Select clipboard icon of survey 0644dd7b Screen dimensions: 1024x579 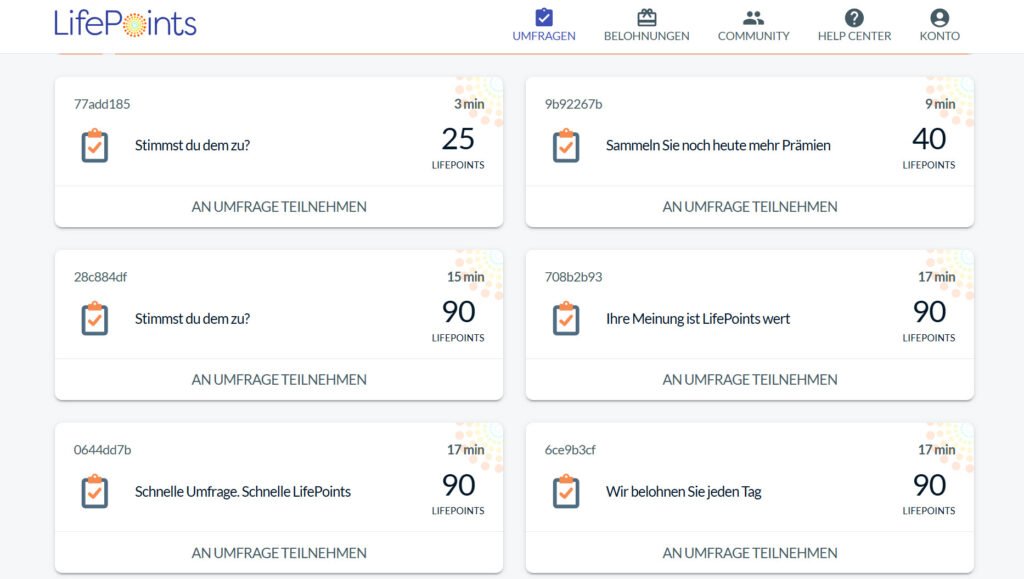(95, 492)
